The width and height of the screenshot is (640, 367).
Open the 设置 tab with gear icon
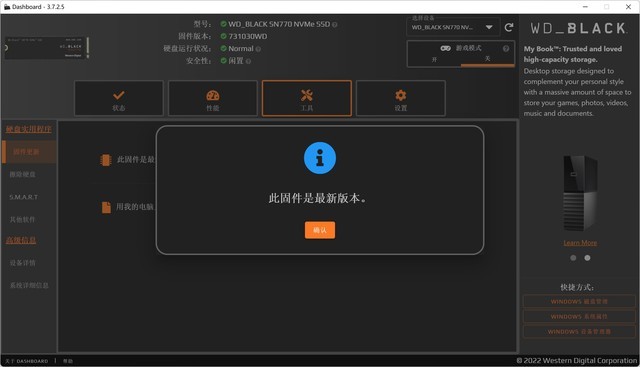[400, 98]
